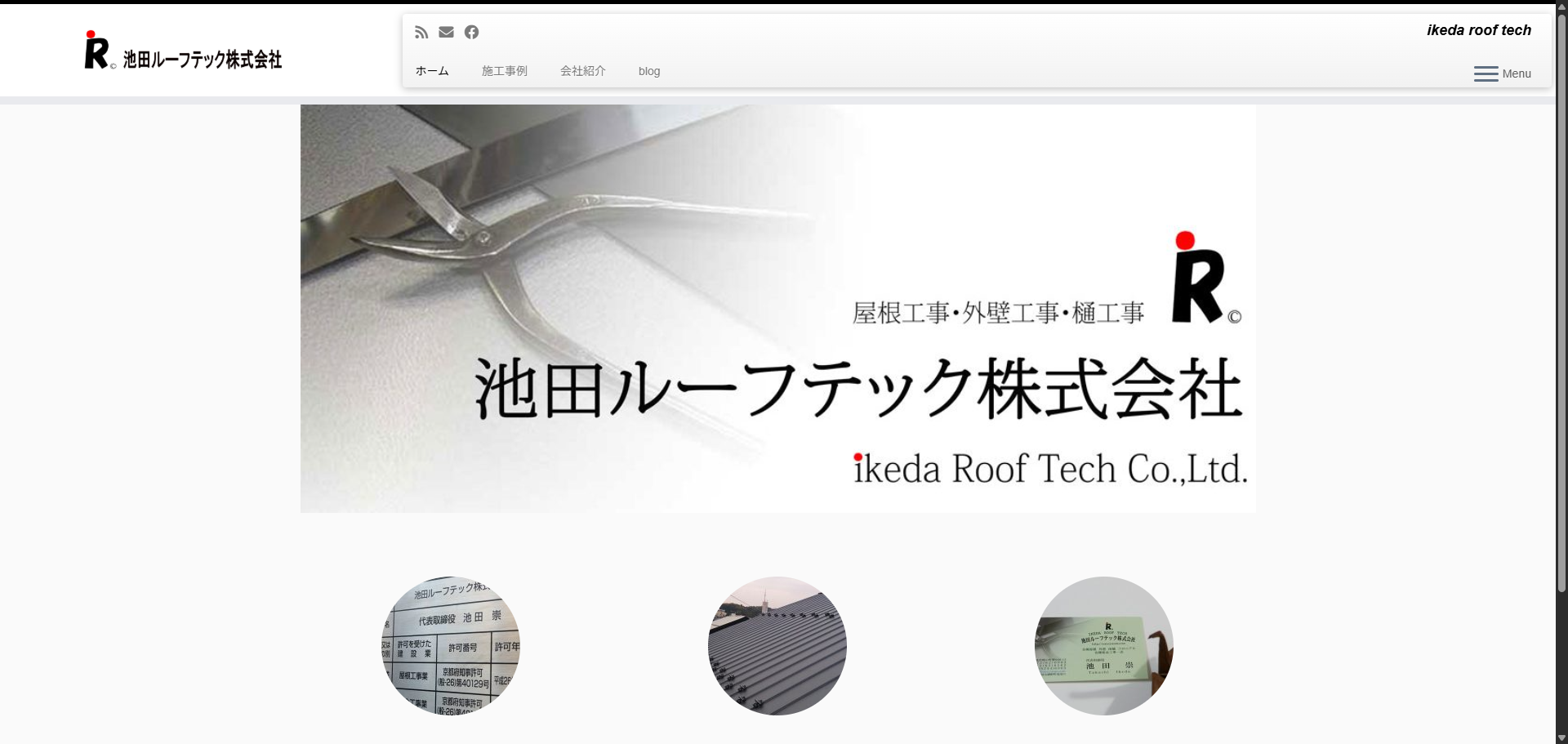Open the metal roof circular thumbnail
Viewport: 1568px width, 744px height.
tap(777, 646)
